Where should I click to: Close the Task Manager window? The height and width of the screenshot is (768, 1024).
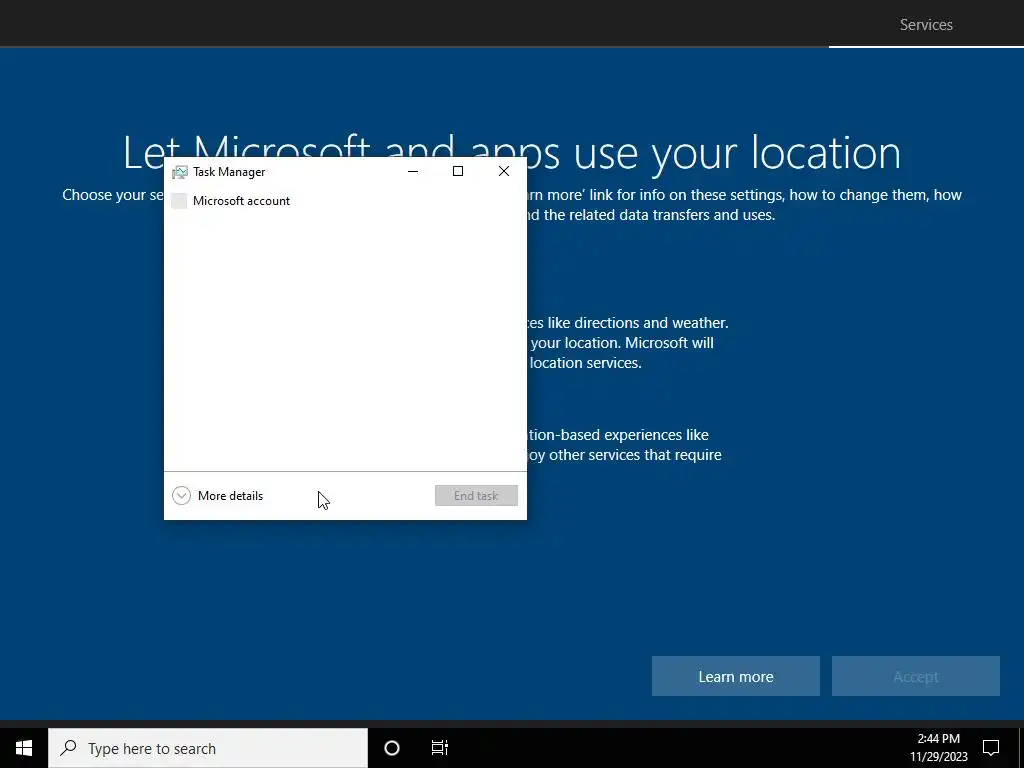[x=504, y=171]
